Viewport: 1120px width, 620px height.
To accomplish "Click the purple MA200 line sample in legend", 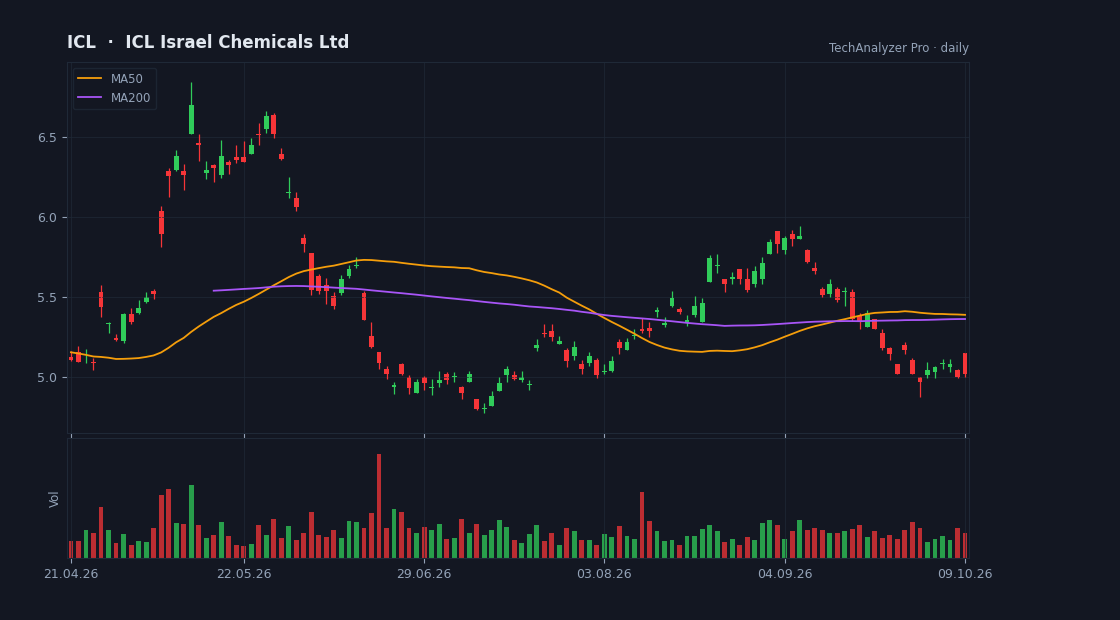I will 90,98.
